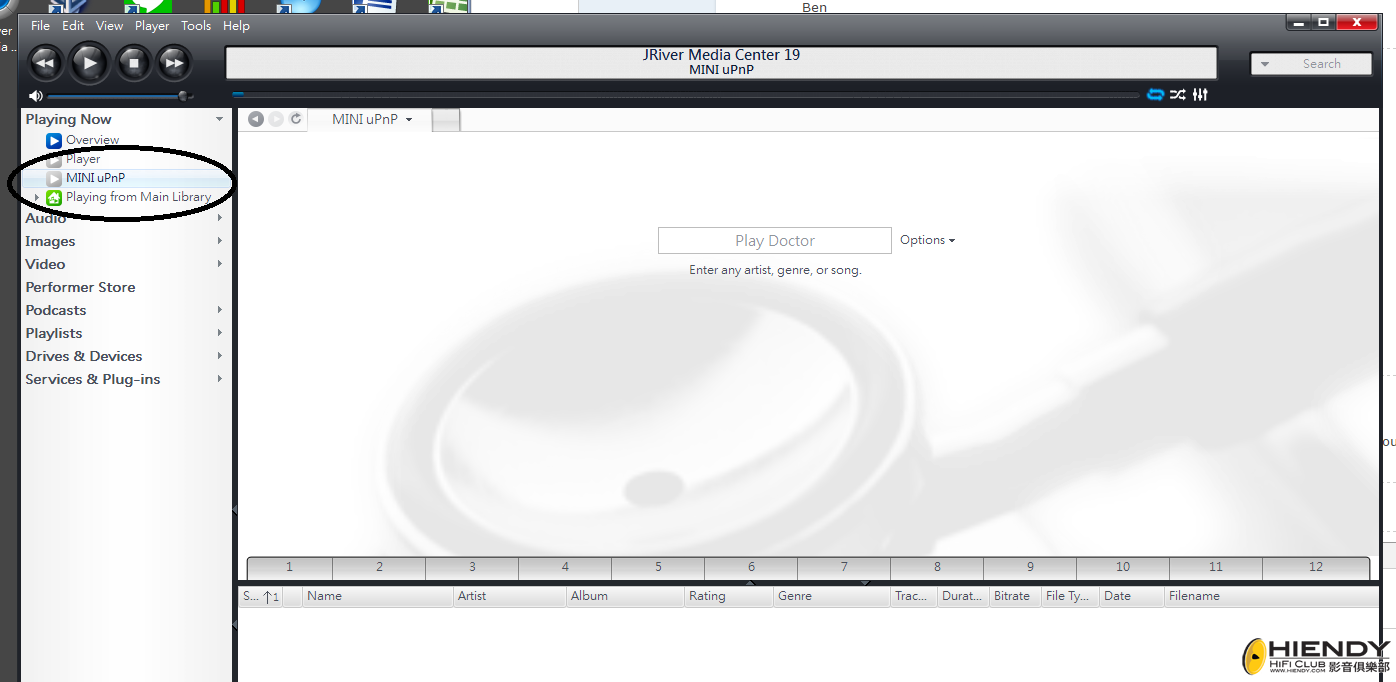This screenshot has height=682, width=1396.
Task: Click the Play Doctor input field
Action: coord(774,240)
